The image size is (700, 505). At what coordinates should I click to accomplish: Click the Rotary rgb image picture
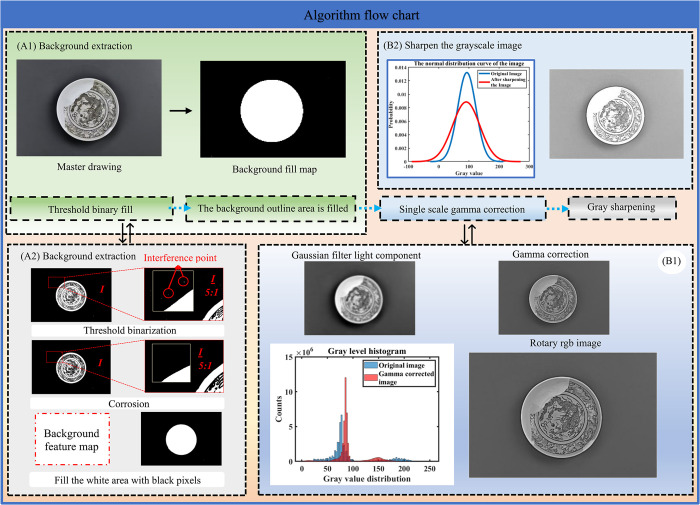coord(562,415)
